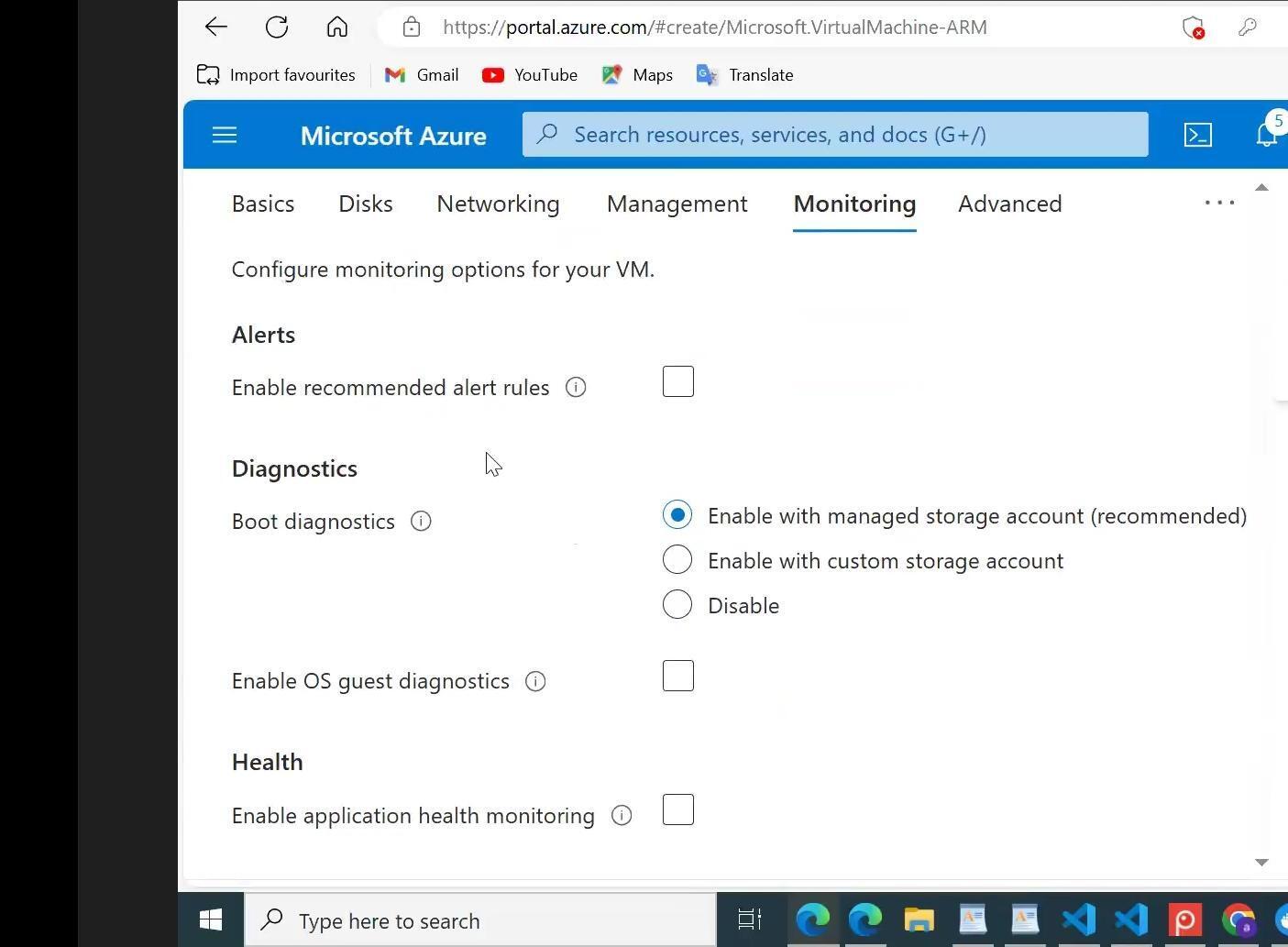The width and height of the screenshot is (1288, 947).
Task: Go to the Networking tab
Action: [x=498, y=204]
